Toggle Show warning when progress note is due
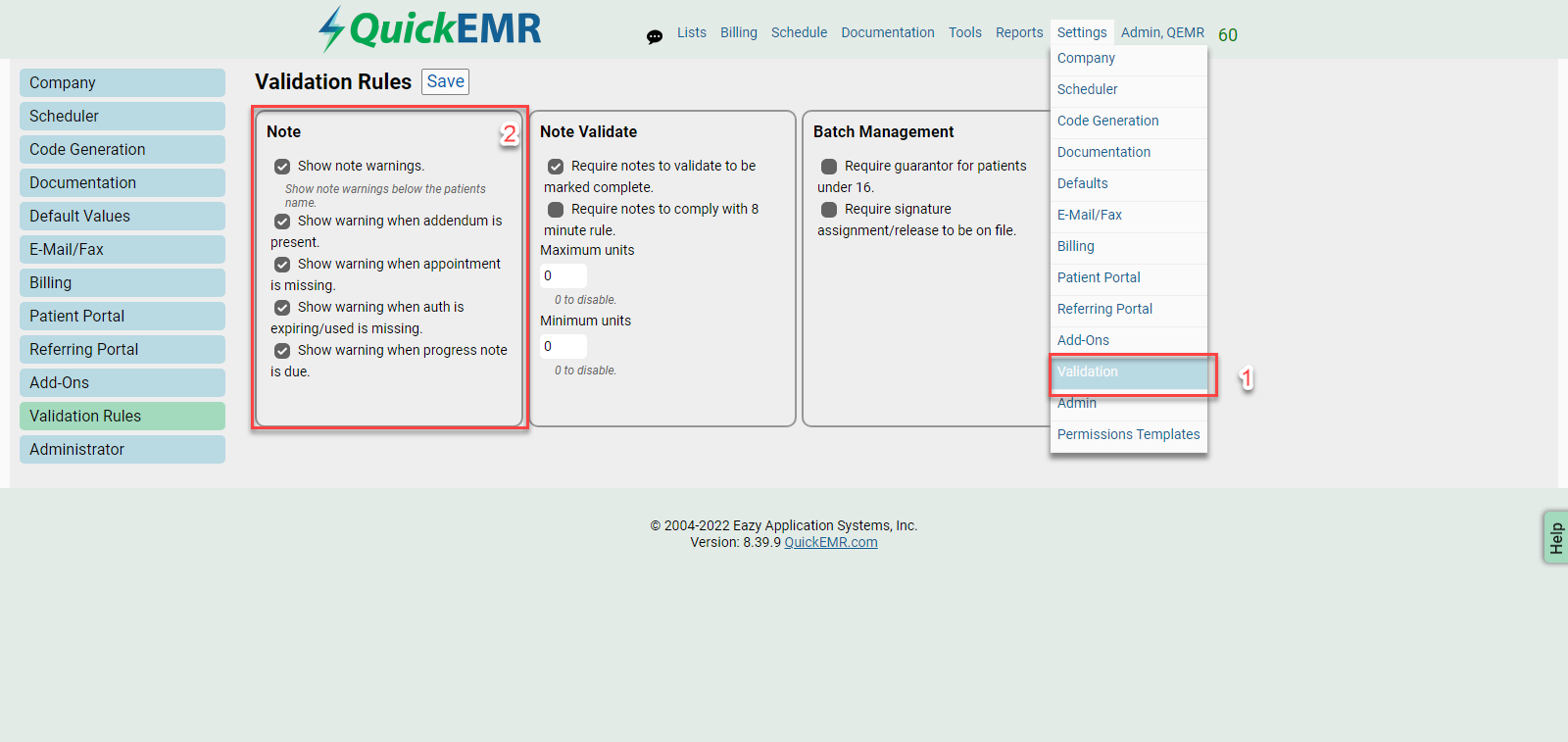1568x742 pixels. pos(282,351)
